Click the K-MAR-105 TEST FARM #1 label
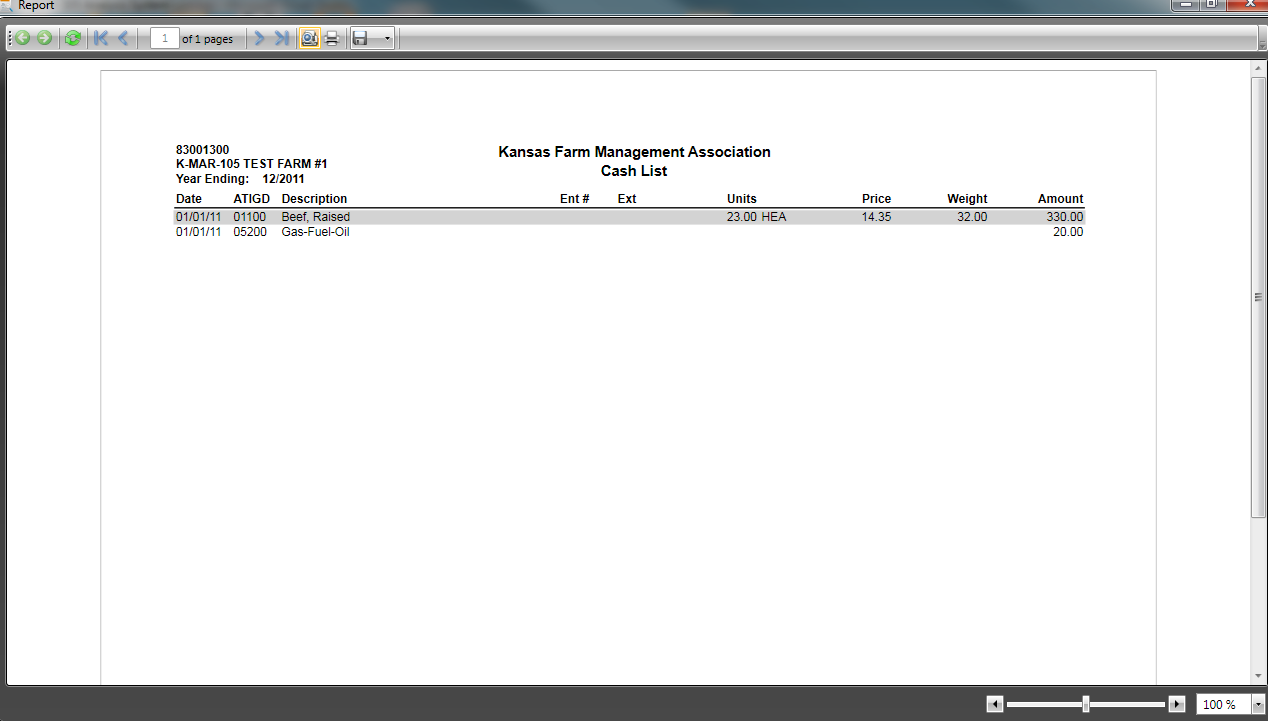The width and height of the screenshot is (1268, 721). pos(252,164)
